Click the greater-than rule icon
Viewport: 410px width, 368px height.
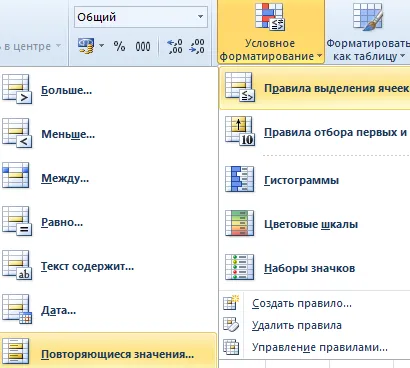(x=17, y=89)
